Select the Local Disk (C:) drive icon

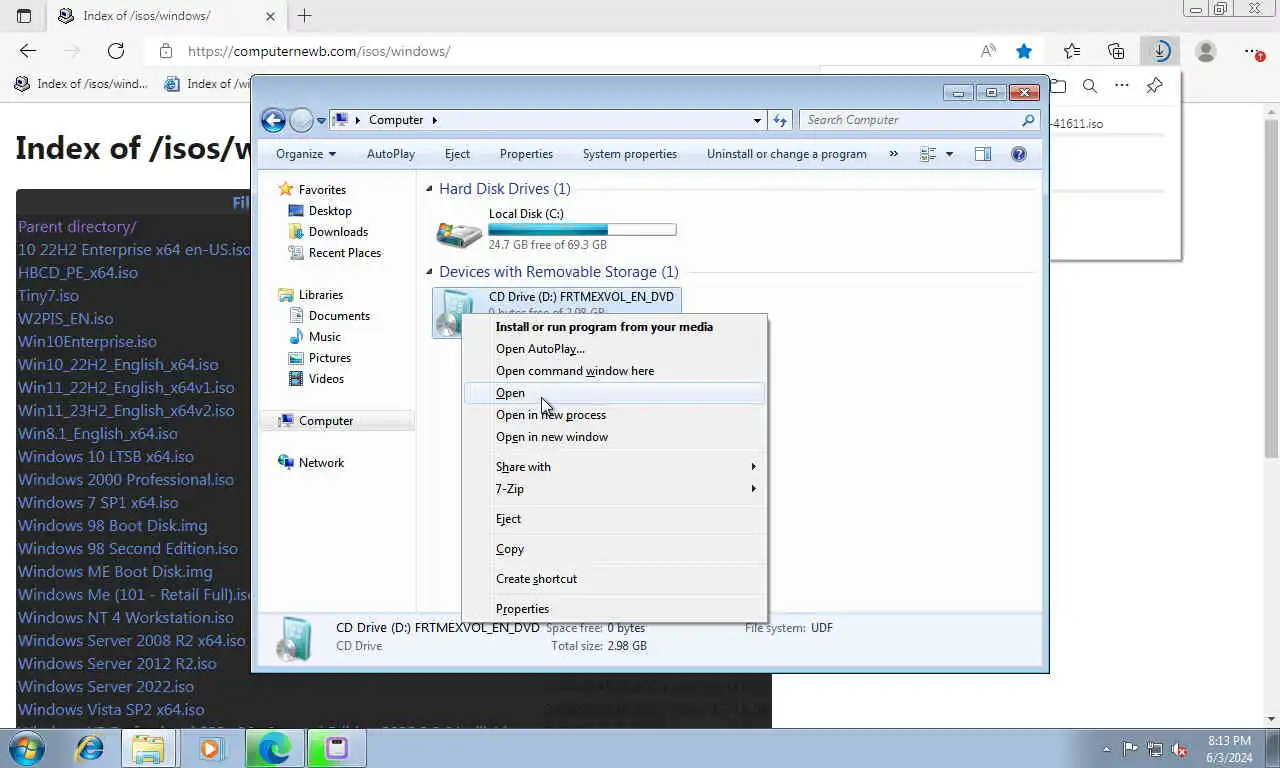[x=459, y=232]
